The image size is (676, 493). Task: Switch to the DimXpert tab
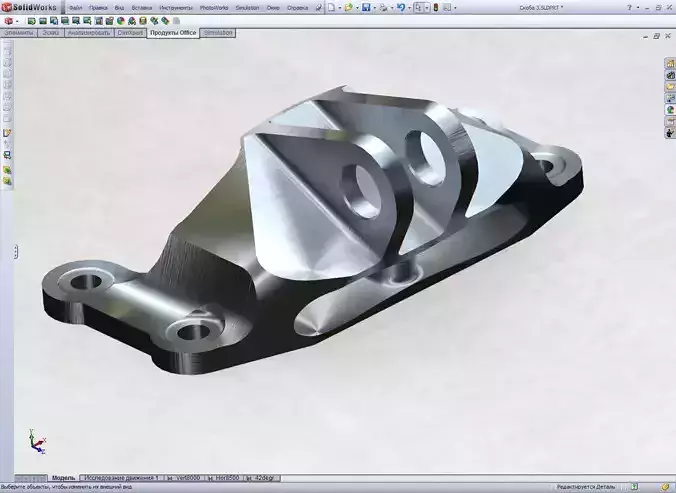pos(130,33)
